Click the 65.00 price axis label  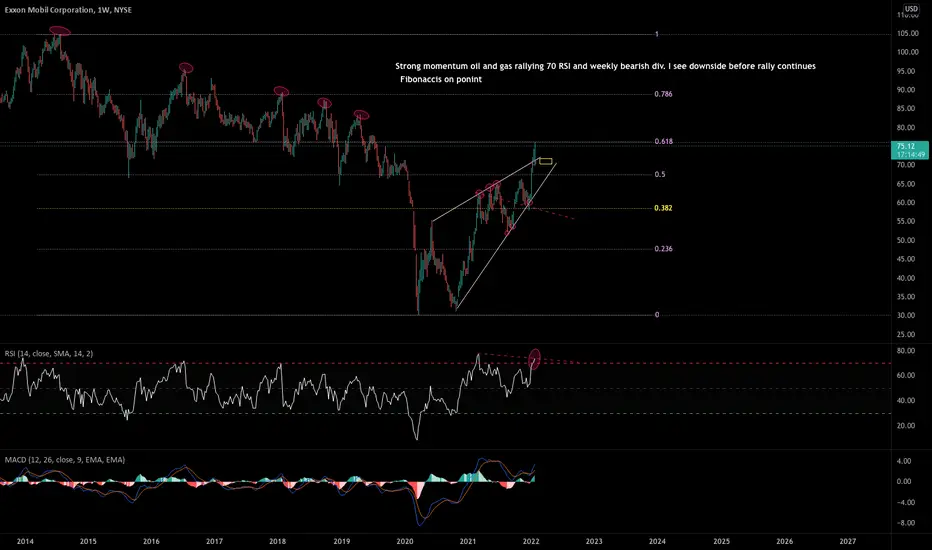908,184
